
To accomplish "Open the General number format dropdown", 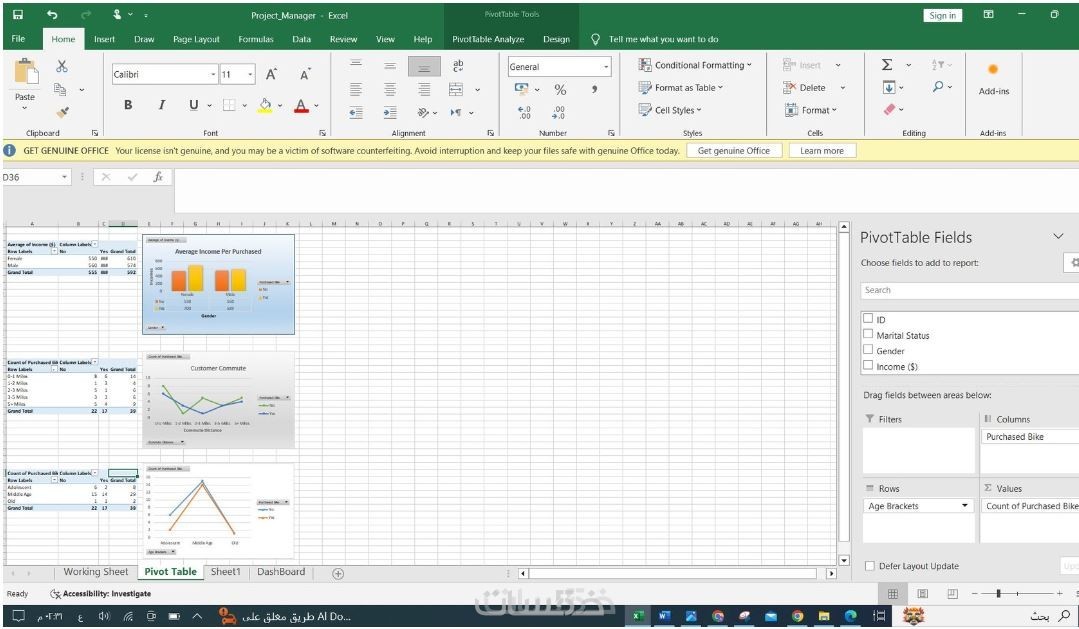I will [x=606, y=67].
